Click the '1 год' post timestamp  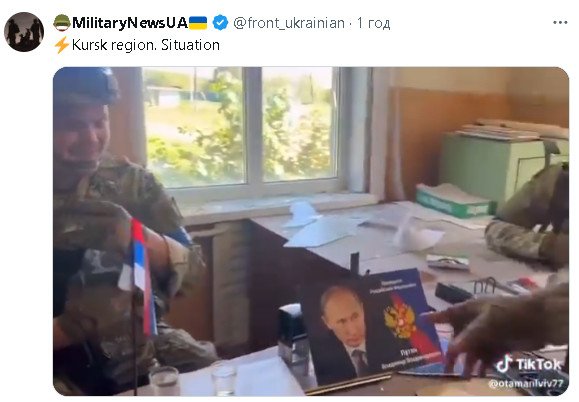pyautogui.click(x=373, y=23)
